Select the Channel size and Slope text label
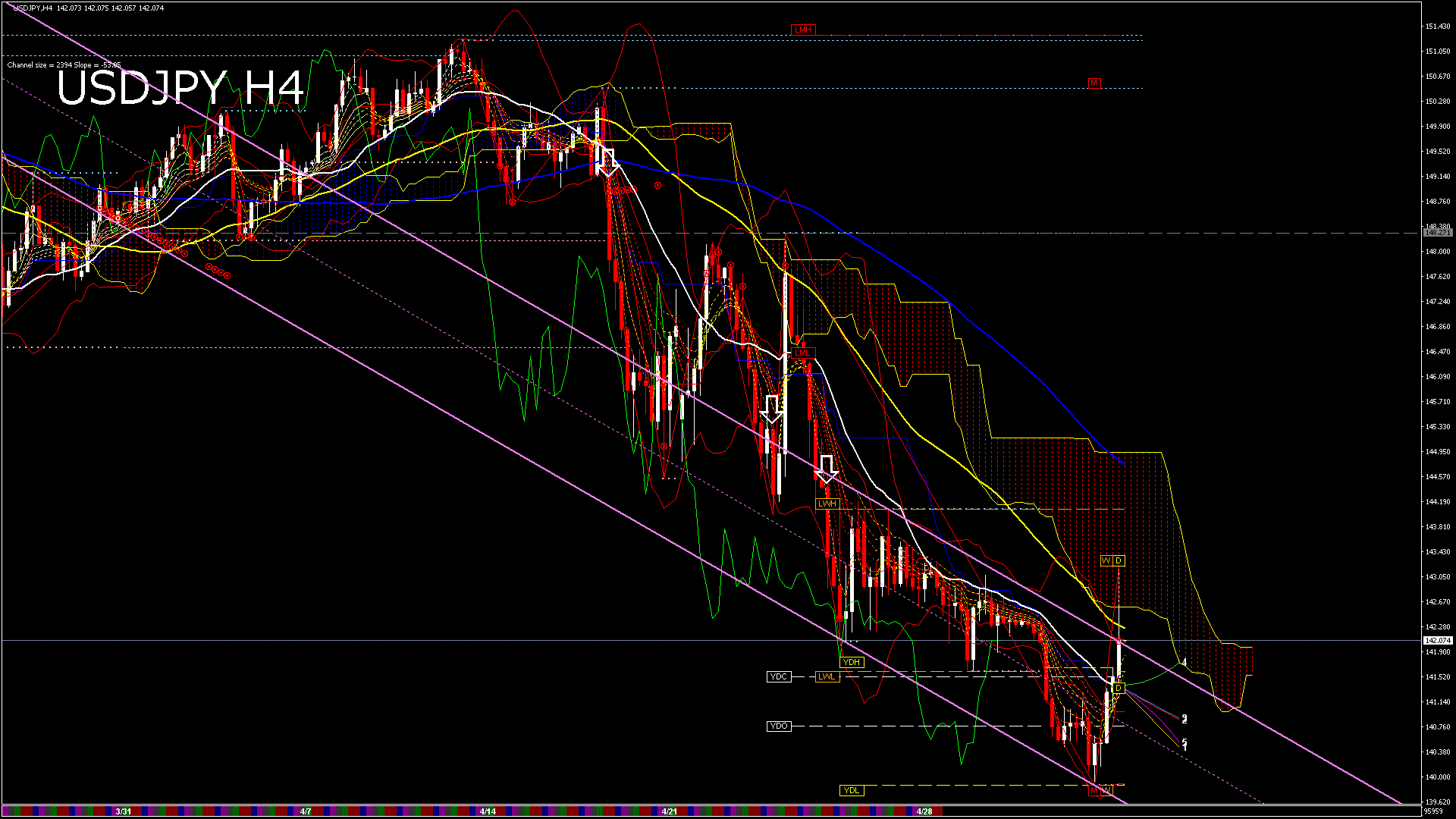This screenshot has height=819, width=1456. click(x=64, y=65)
